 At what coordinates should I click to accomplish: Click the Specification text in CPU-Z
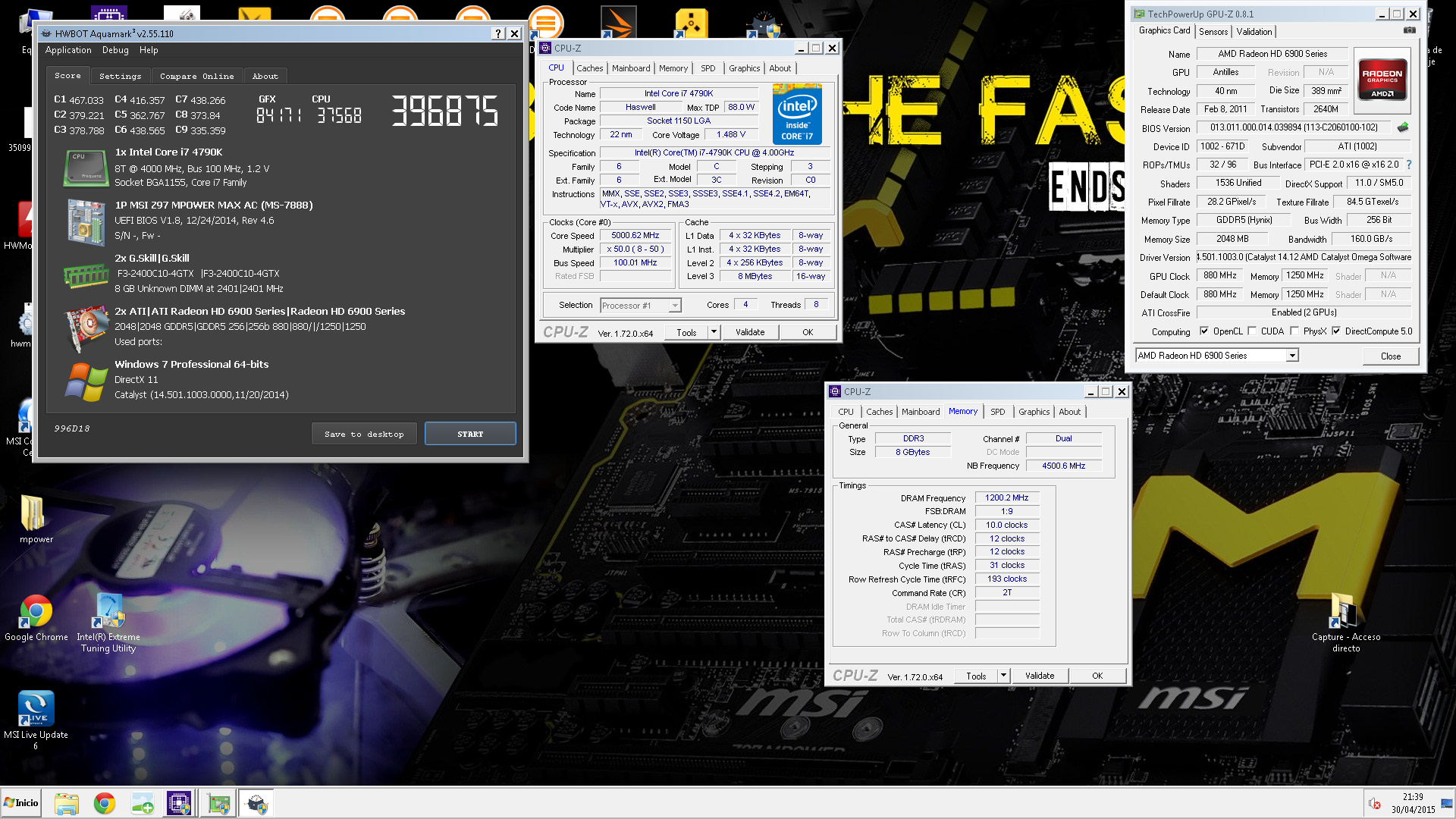coord(714,153)
